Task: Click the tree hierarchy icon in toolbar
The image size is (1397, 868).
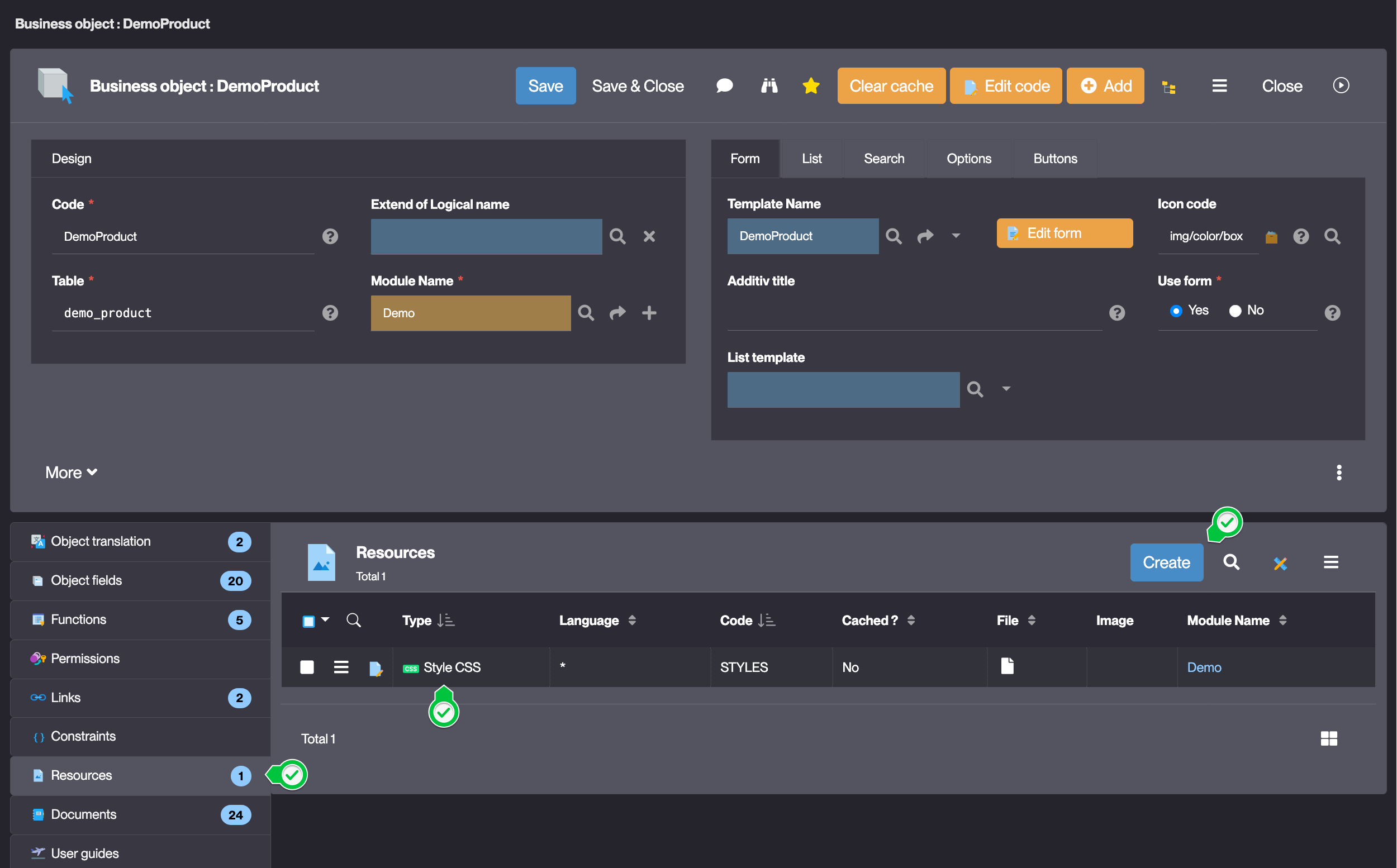Action: click(x=1168, y=87)
